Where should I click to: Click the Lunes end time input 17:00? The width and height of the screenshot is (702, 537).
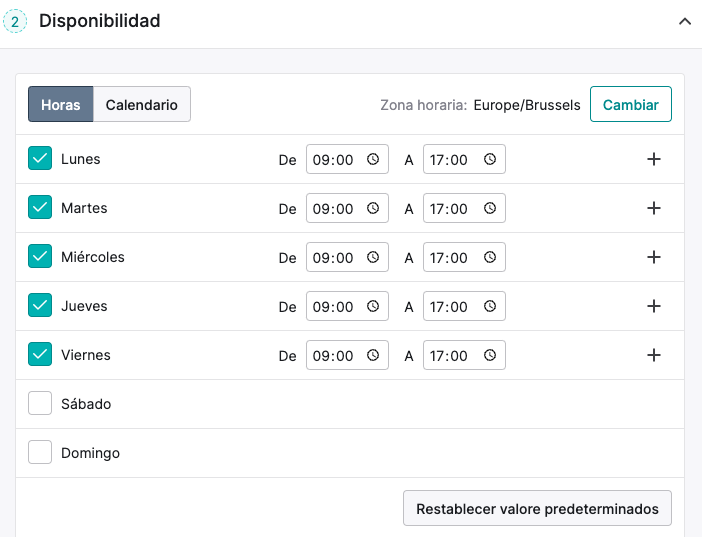464,159
